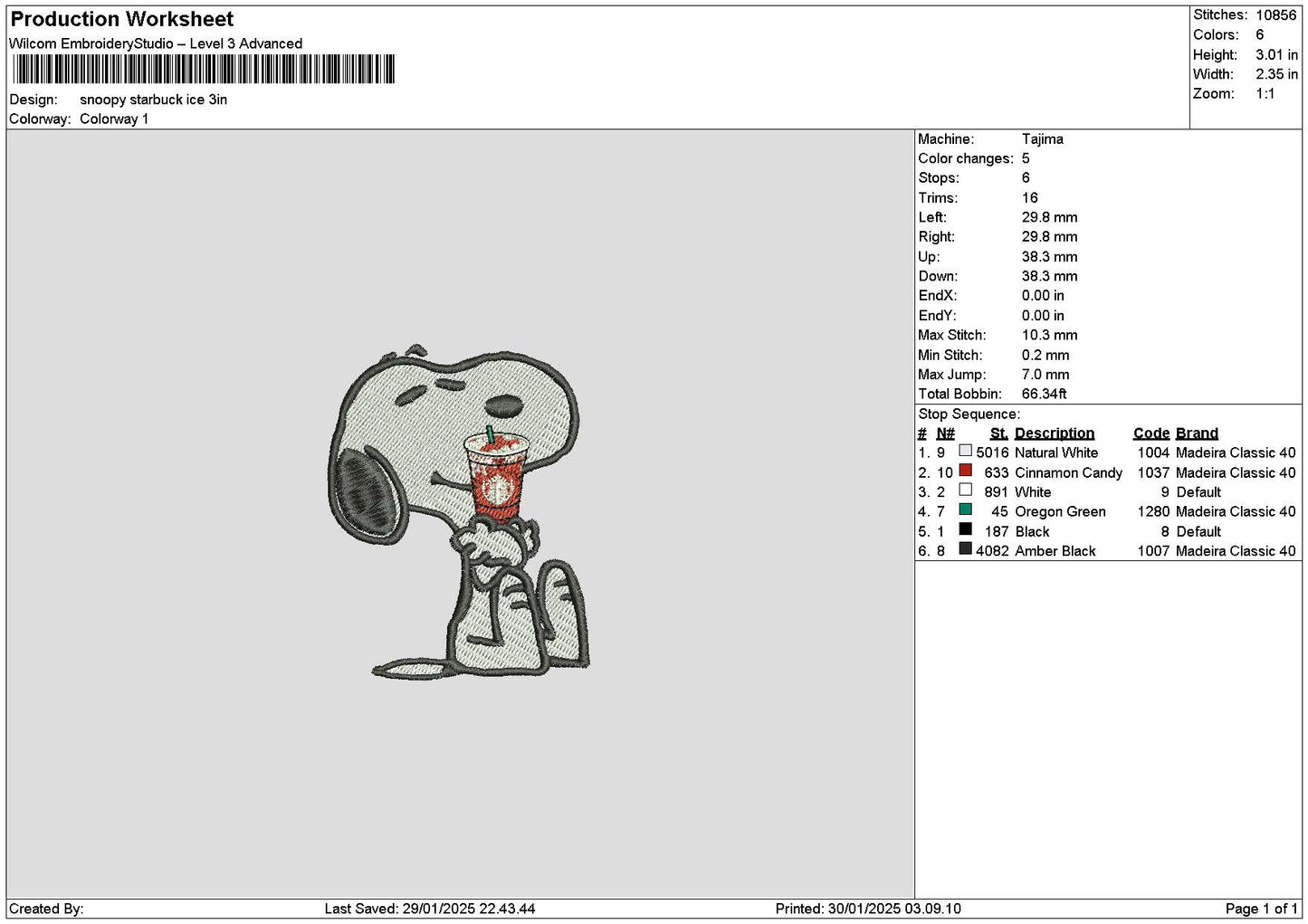Click 'Printed: 30/01/2025 03.09.10' footer
The image size is (1308, 924).
pyautogui.click(x=868, y=909)
